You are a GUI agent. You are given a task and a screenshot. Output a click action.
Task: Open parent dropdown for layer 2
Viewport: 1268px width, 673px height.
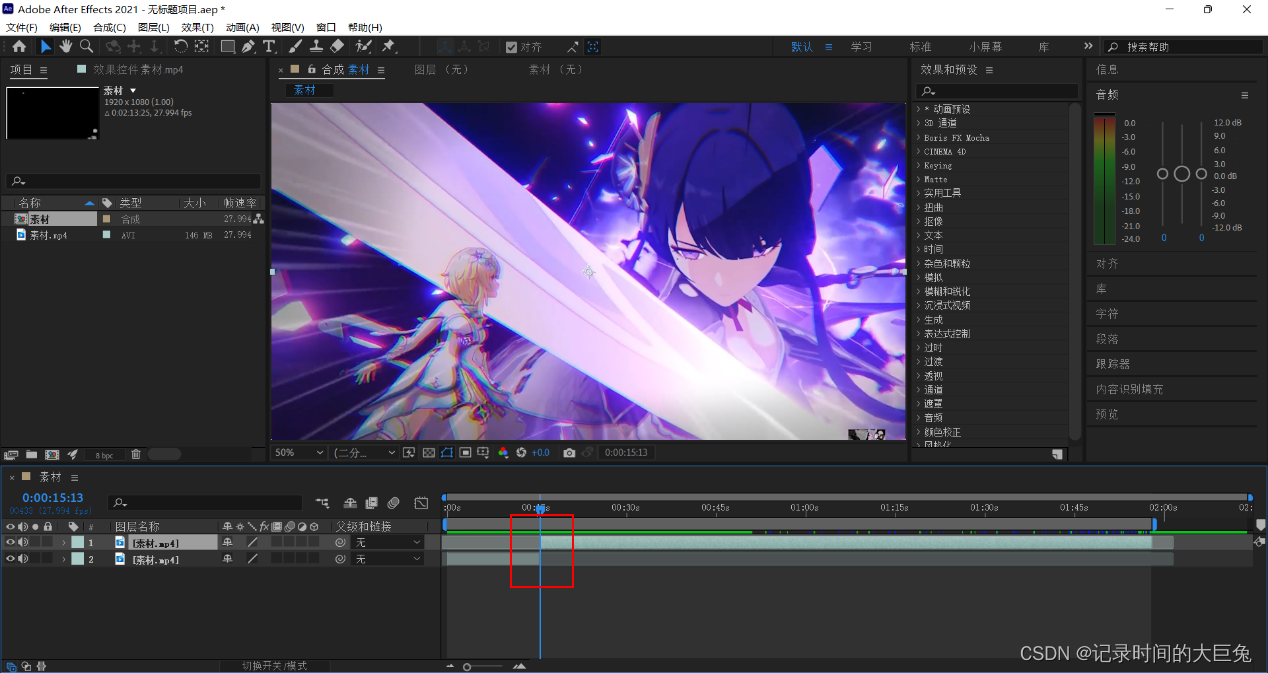(388, 560)
